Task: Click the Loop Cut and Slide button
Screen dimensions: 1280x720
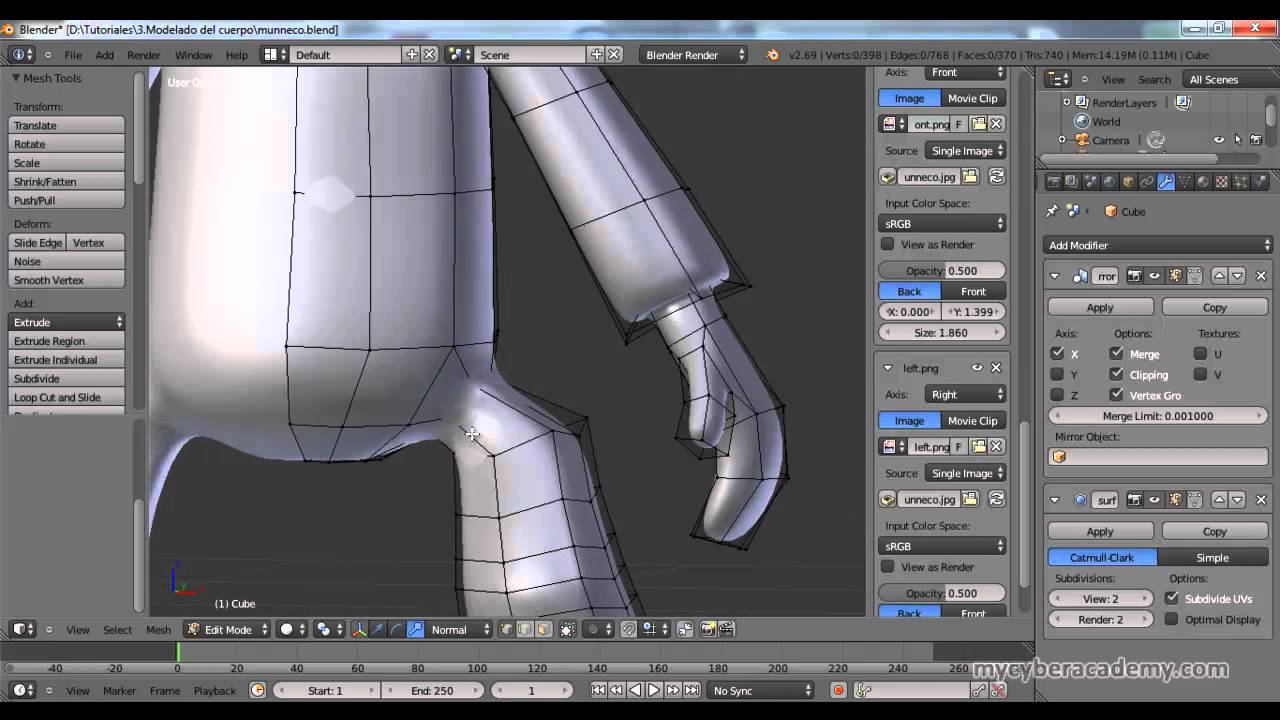Action: coord(67,397)
